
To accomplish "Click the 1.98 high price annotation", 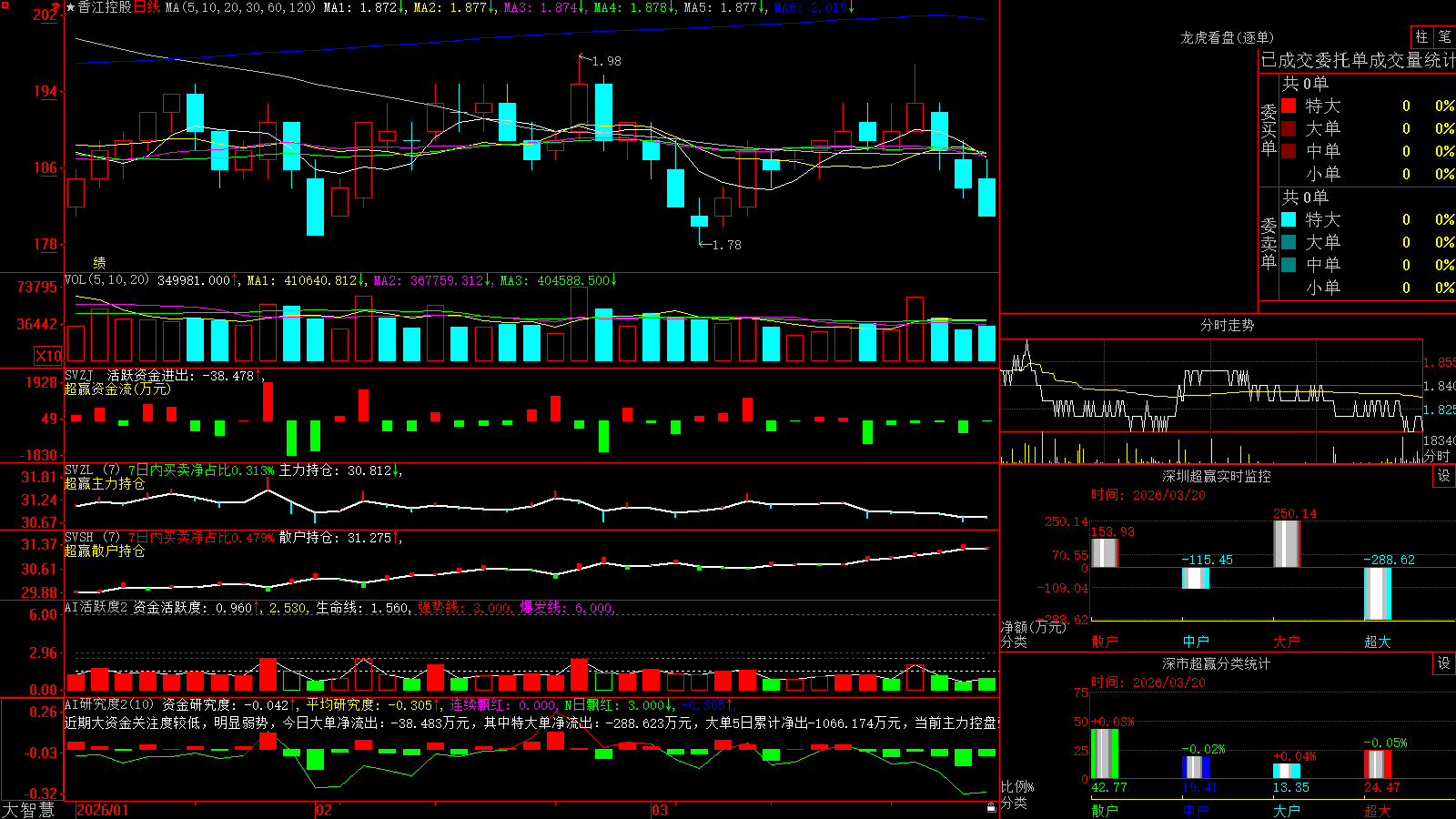I will (x=606, y=61).
